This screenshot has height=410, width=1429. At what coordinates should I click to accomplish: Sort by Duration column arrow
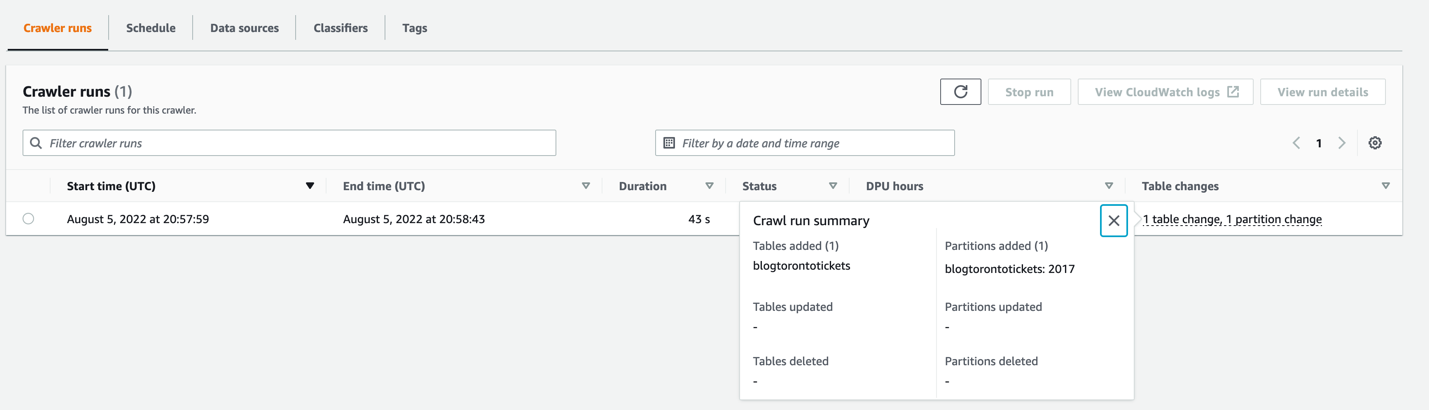(x=709, y=186)
